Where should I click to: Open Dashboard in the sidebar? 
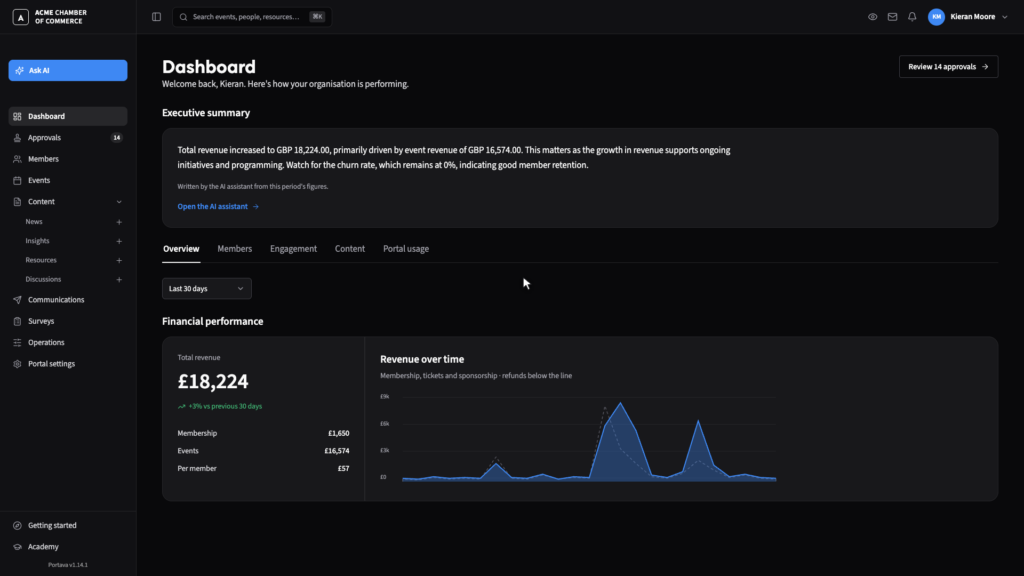coord(68,116)
